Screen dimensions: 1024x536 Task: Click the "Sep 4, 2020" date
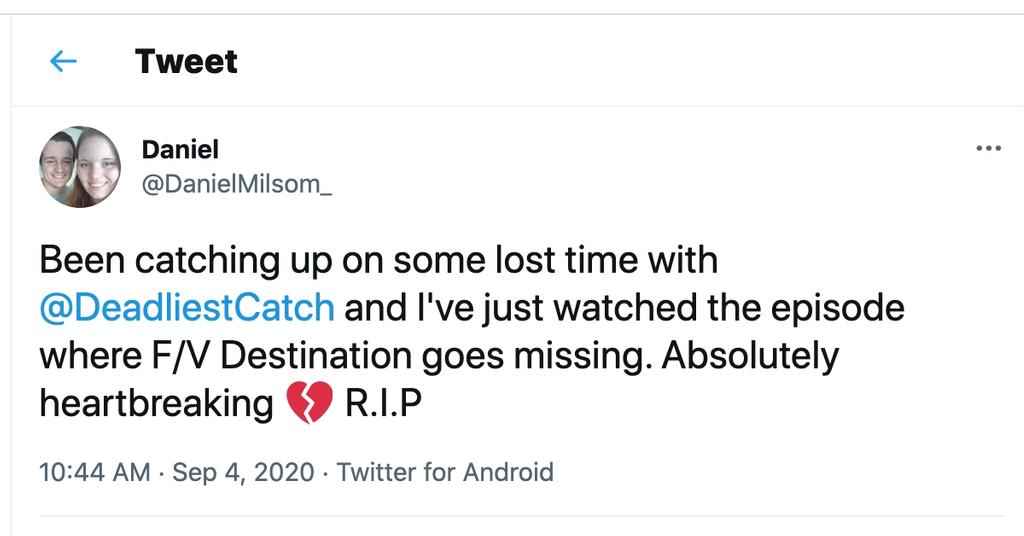tap(243, 472)
